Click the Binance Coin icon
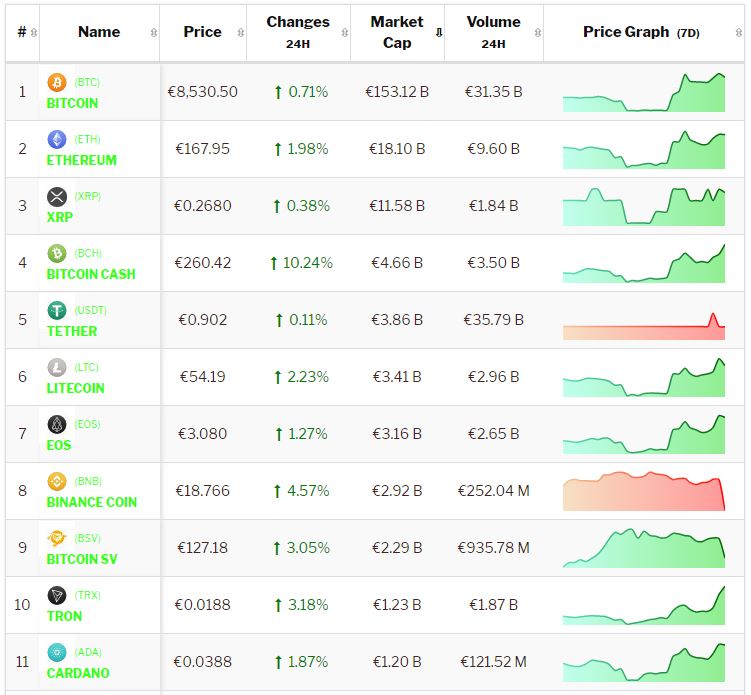 coord(57,481)
